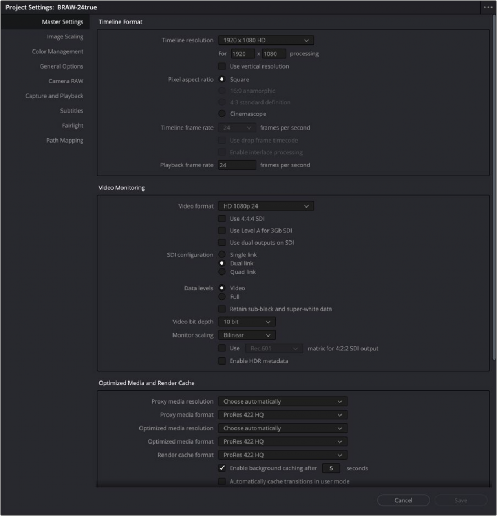
Task: Expand the Timeline resolution dropdown
Action: 266,40
